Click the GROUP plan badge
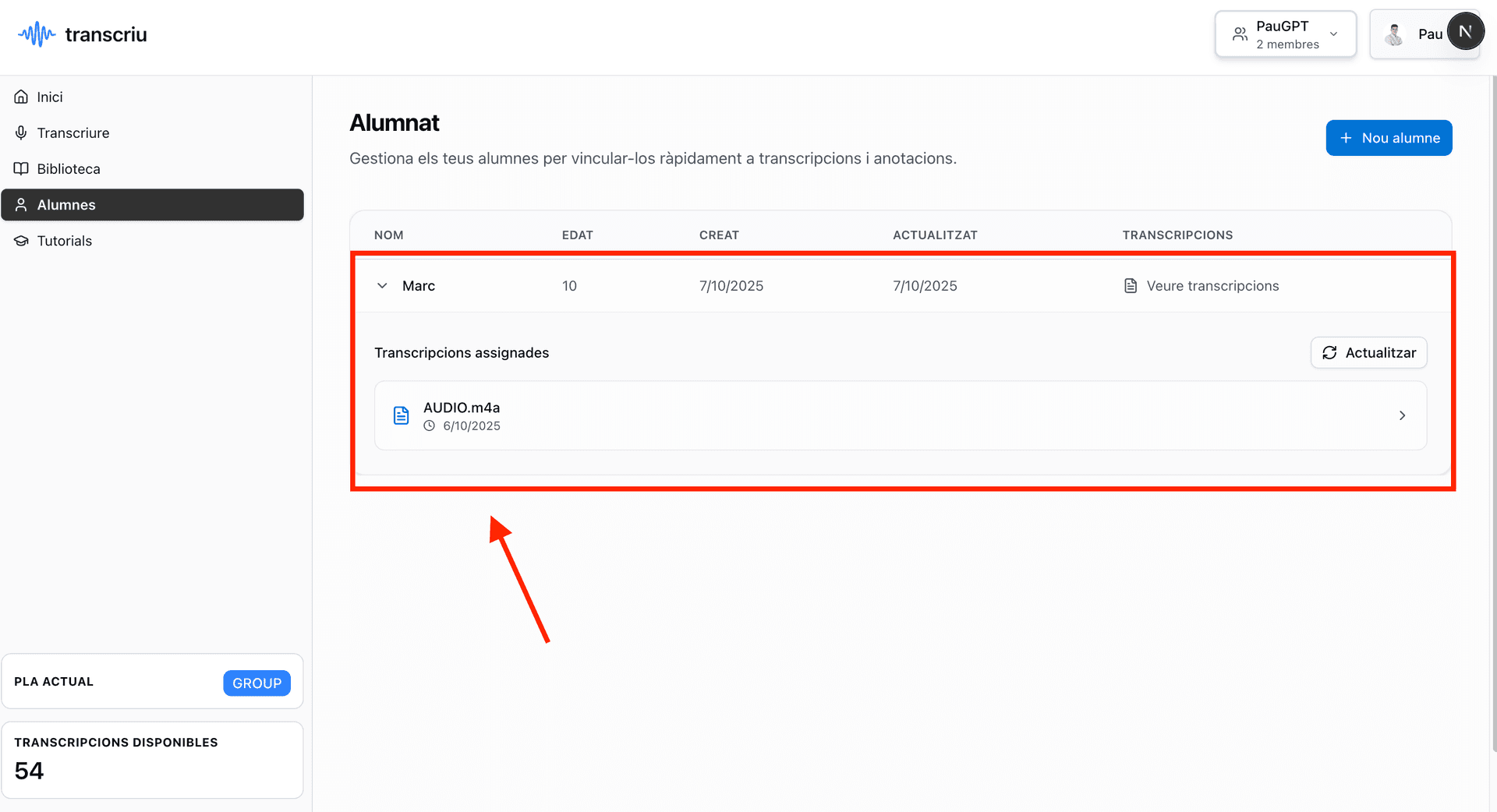 pos(257,683)
